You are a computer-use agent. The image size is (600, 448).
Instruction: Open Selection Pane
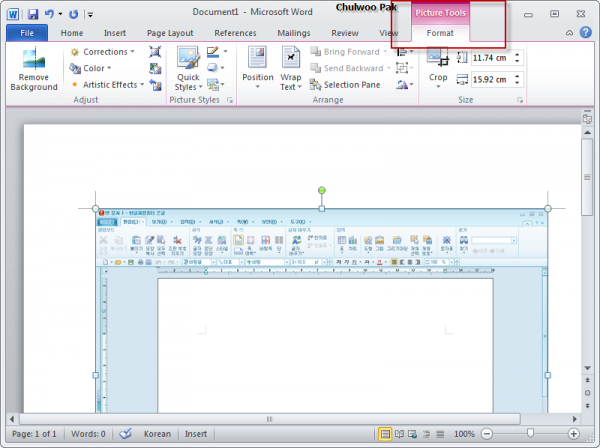pyautogui.click(x=345, y=85)
